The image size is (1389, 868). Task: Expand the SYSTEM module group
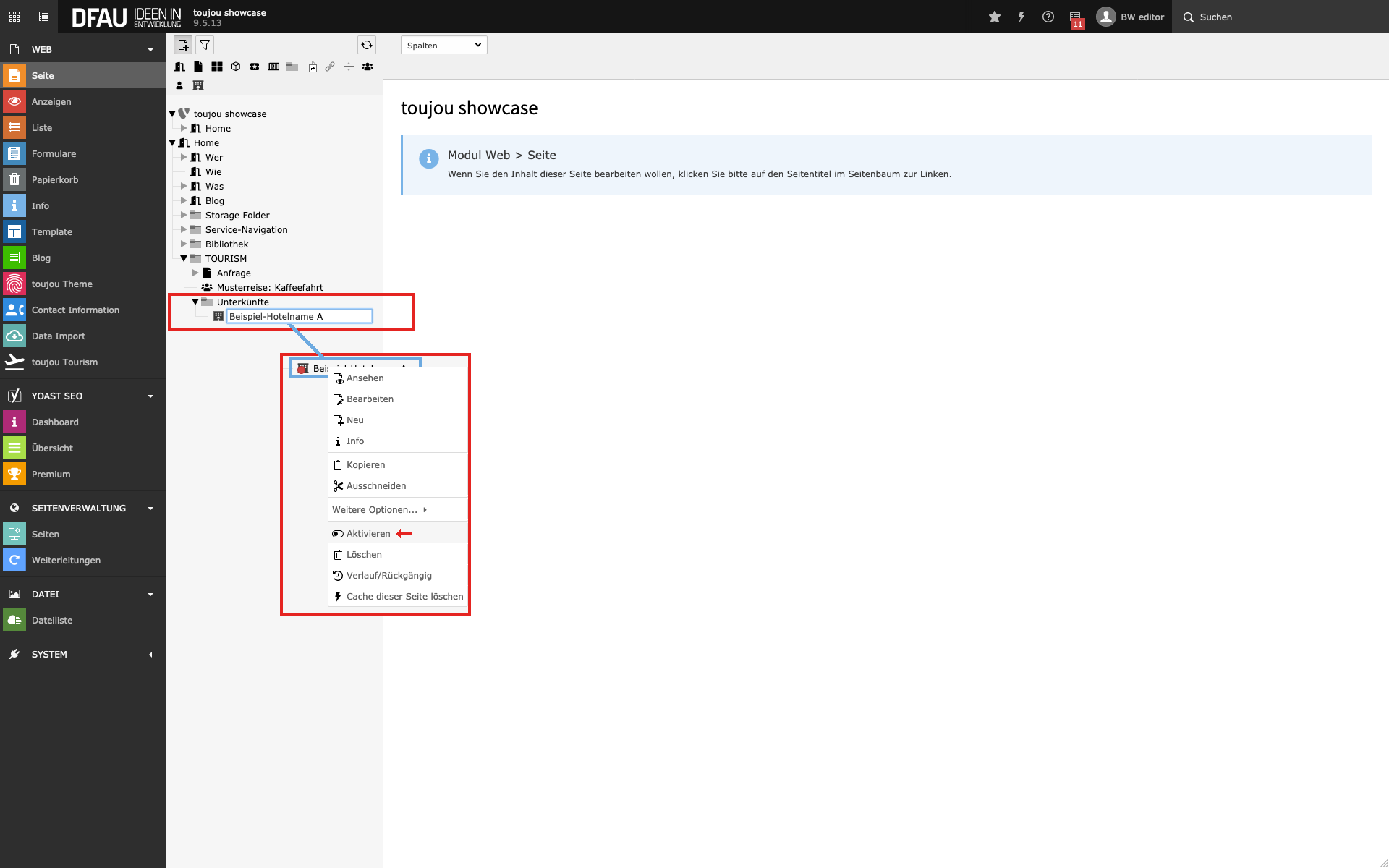(49, 654)
